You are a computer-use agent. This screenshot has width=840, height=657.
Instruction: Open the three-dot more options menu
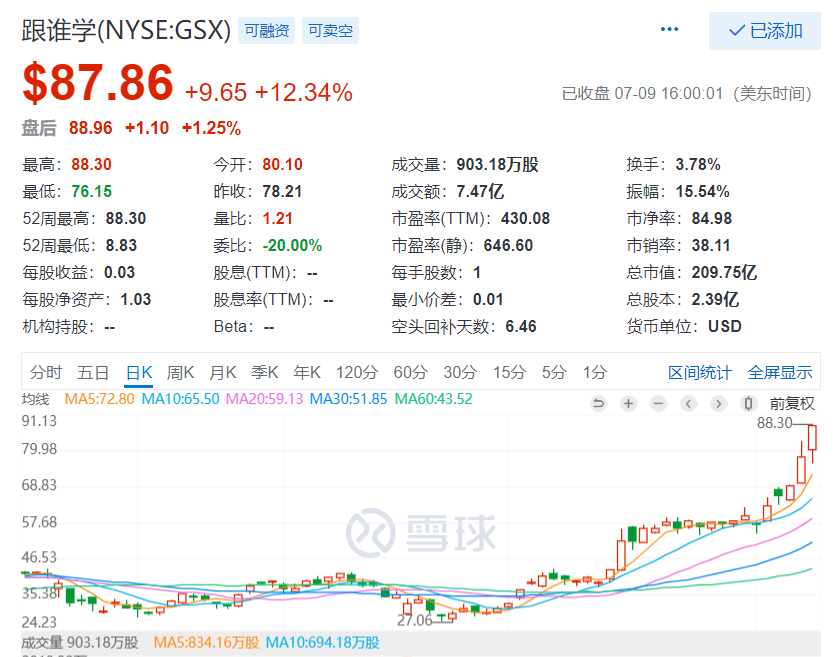[x=670, y=30]
